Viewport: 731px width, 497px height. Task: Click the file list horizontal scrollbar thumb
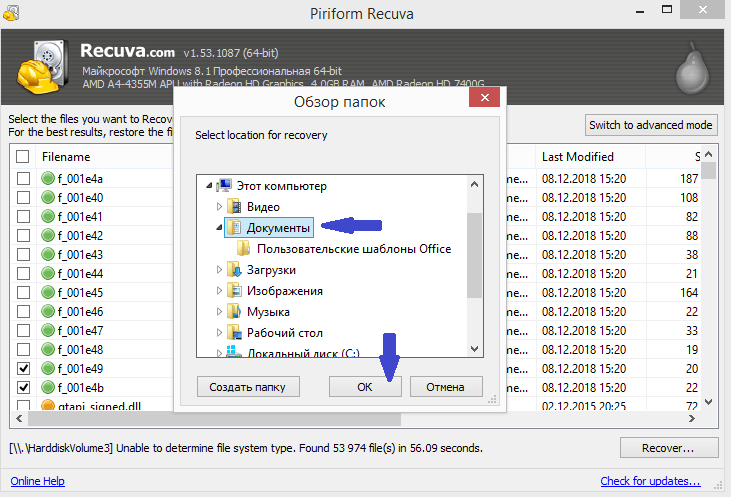(214, 419)
